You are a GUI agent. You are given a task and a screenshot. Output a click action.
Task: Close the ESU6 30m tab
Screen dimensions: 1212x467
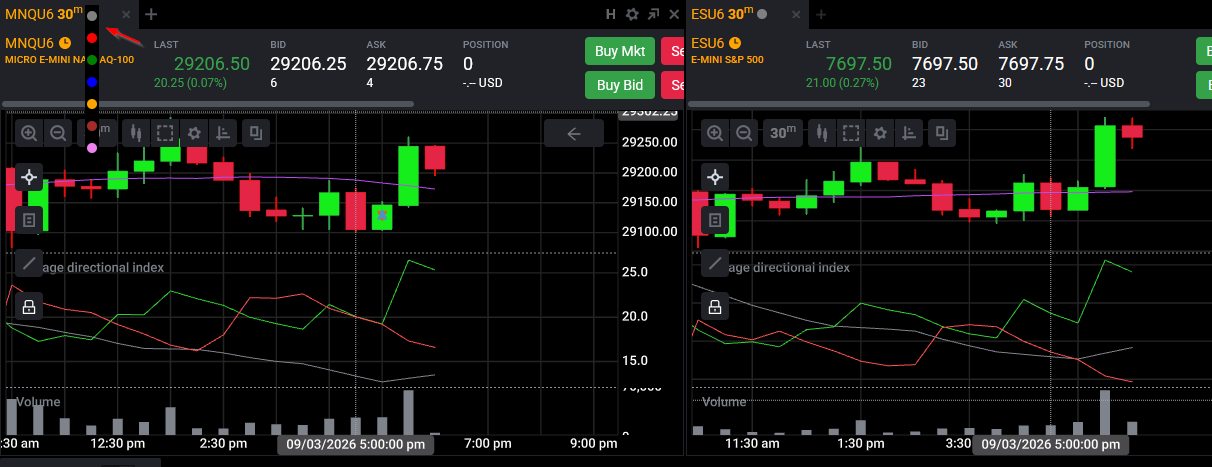click(x=794, y=15)
